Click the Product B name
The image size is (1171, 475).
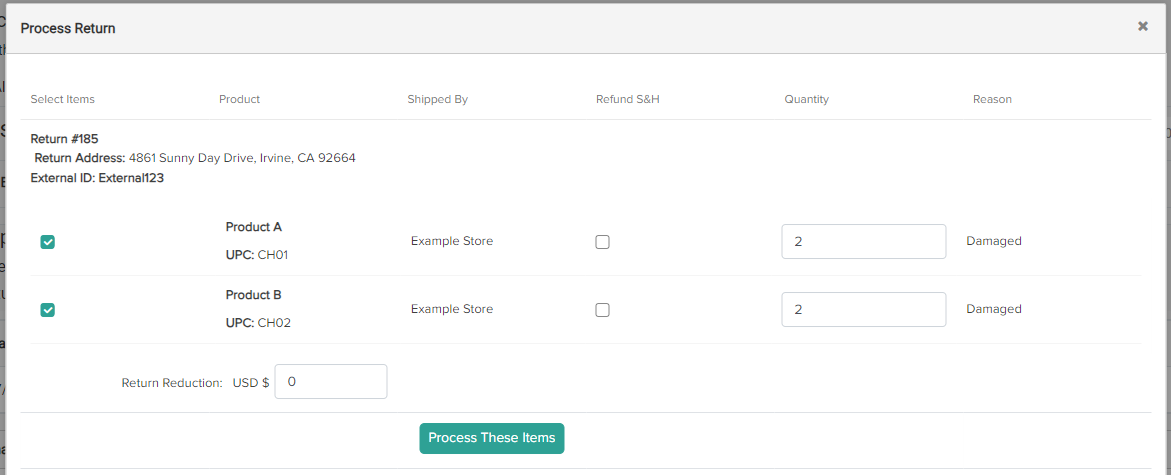(x=254, y=295)
